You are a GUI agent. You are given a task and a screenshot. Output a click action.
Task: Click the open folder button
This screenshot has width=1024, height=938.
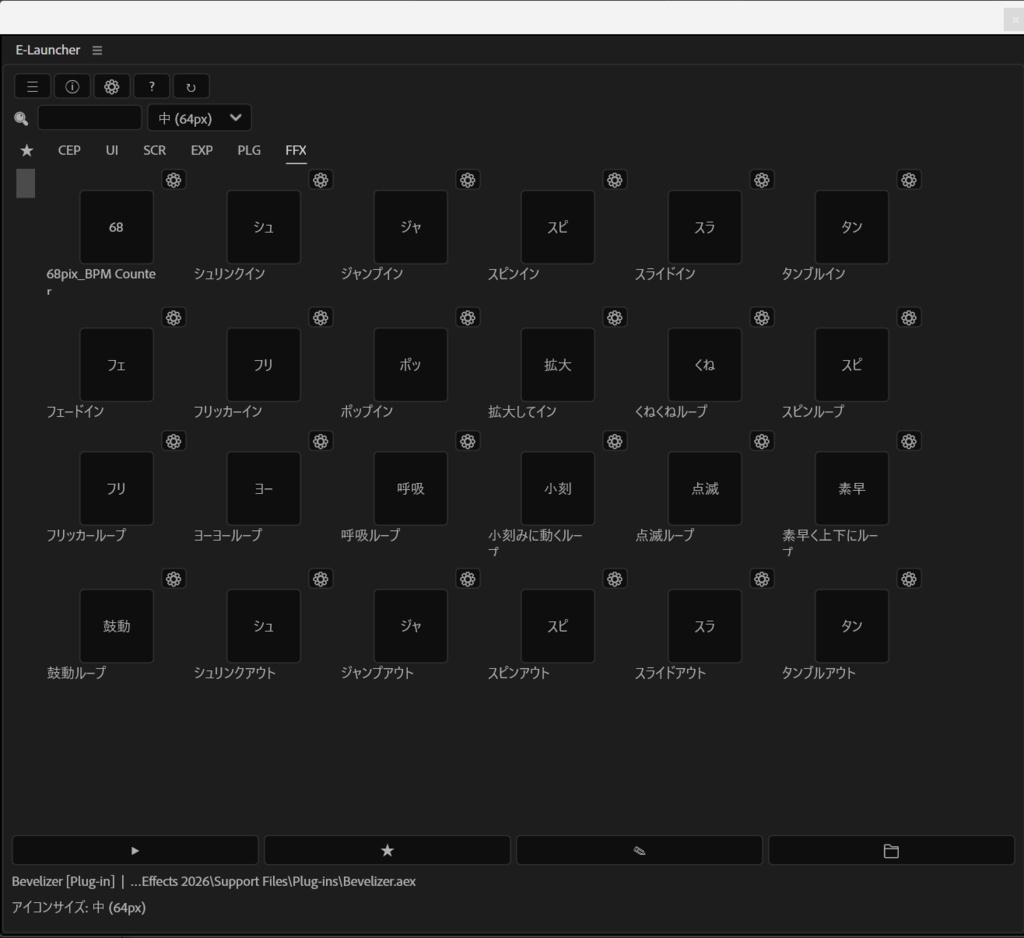[x=891, y=850]
